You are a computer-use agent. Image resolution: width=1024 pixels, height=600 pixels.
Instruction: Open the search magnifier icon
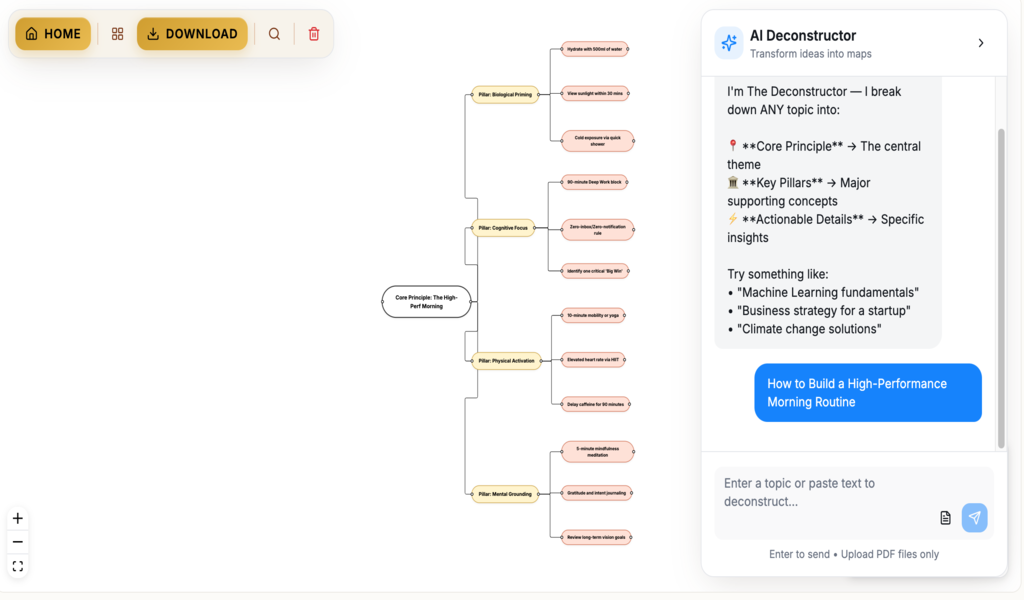[x=274, y=34]
